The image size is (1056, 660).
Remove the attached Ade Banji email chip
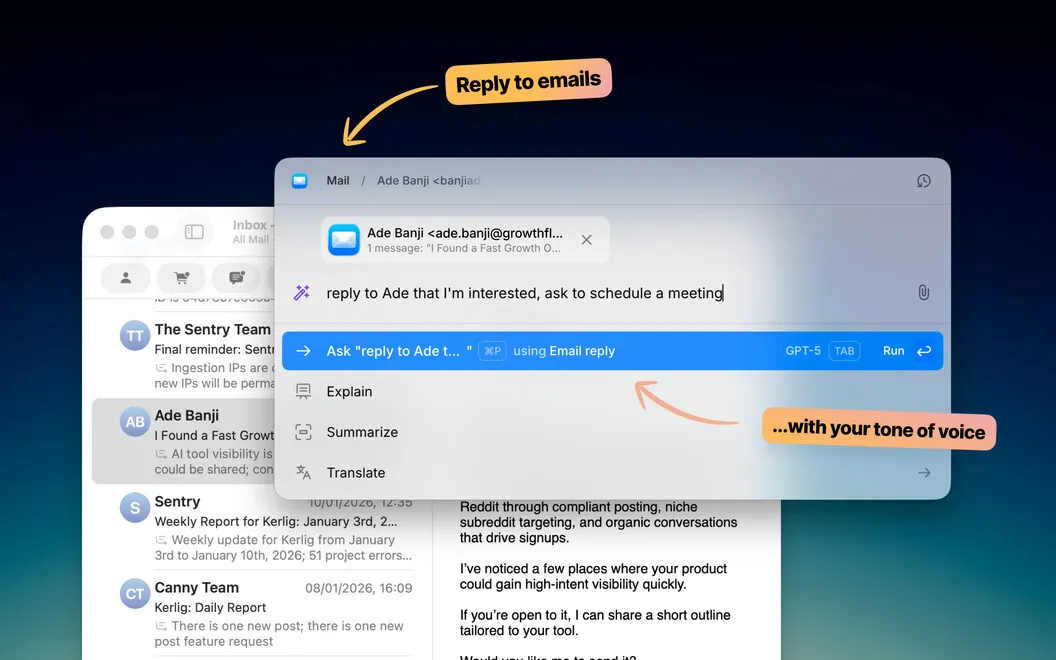587,240
